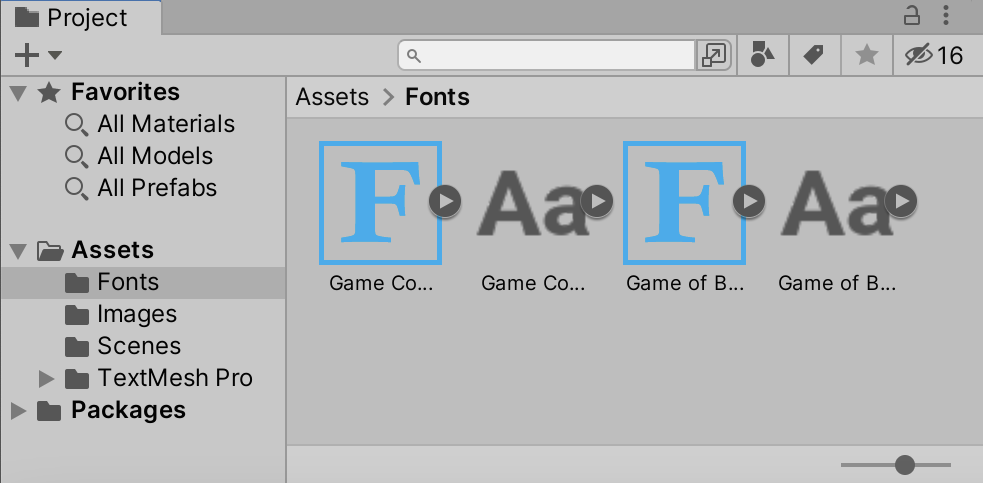Collapse the Favorites section

coord(17,93)
